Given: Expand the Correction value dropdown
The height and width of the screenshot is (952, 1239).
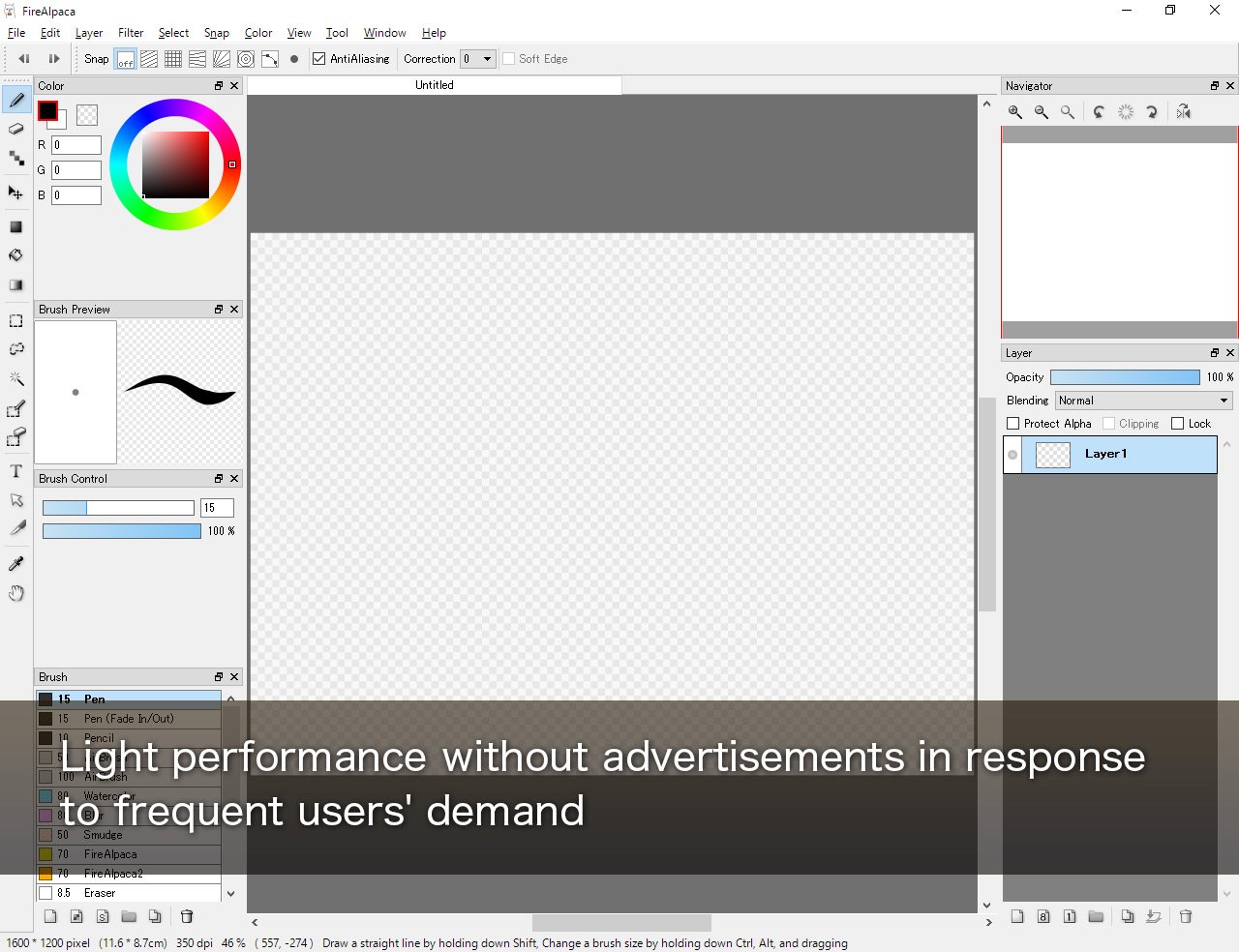Looking at the screenshot, I should [x=487, y=59].
